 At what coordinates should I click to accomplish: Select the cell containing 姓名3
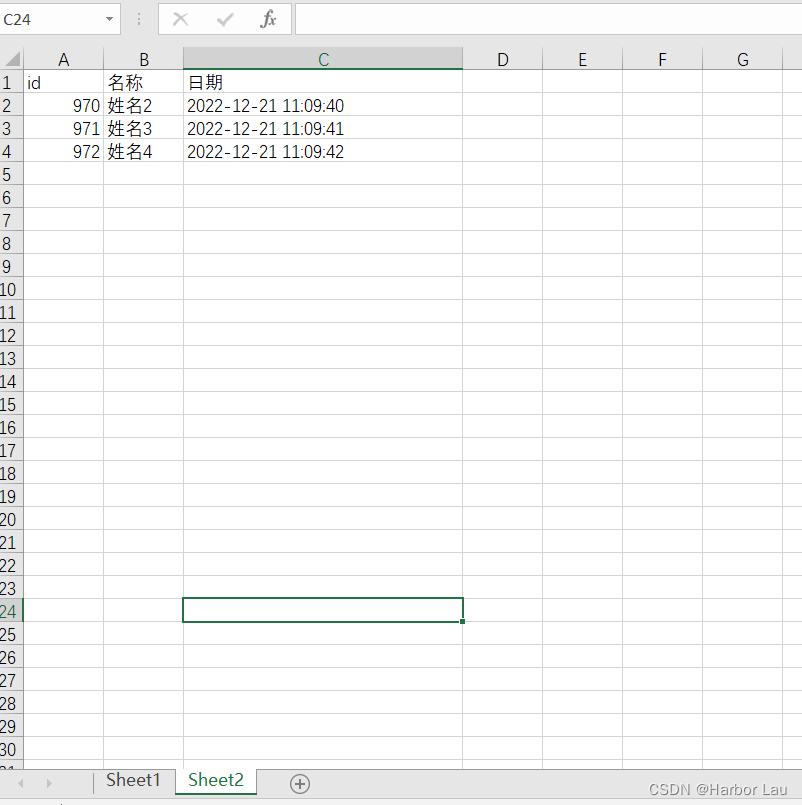pos(143,128)
